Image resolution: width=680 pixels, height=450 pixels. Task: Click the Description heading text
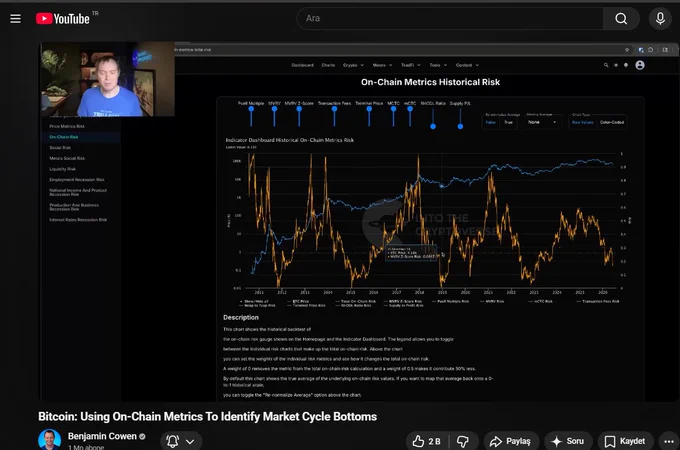click(x=241, y=317)
